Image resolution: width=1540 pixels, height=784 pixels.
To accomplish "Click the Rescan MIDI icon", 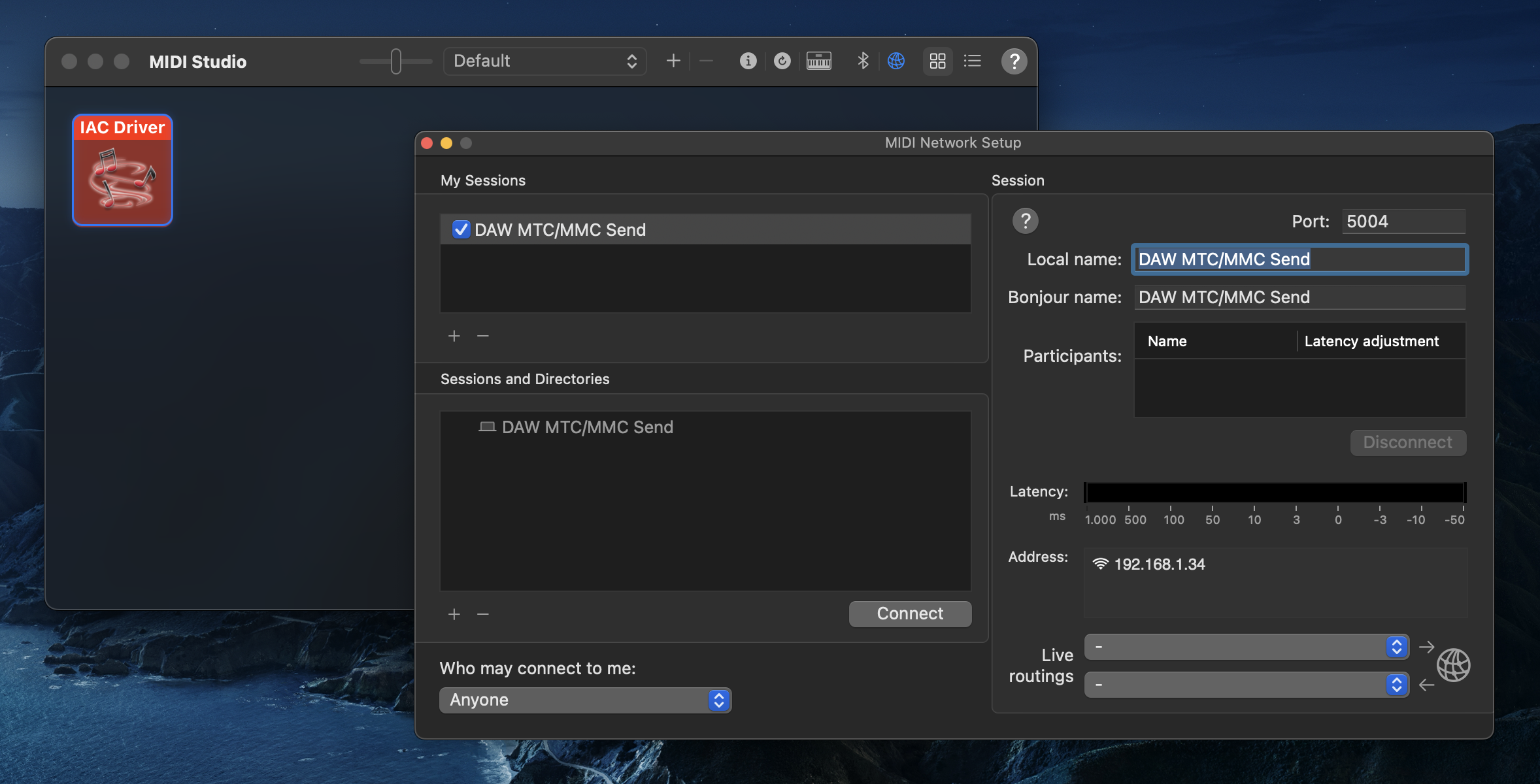I will coord(782,61).
